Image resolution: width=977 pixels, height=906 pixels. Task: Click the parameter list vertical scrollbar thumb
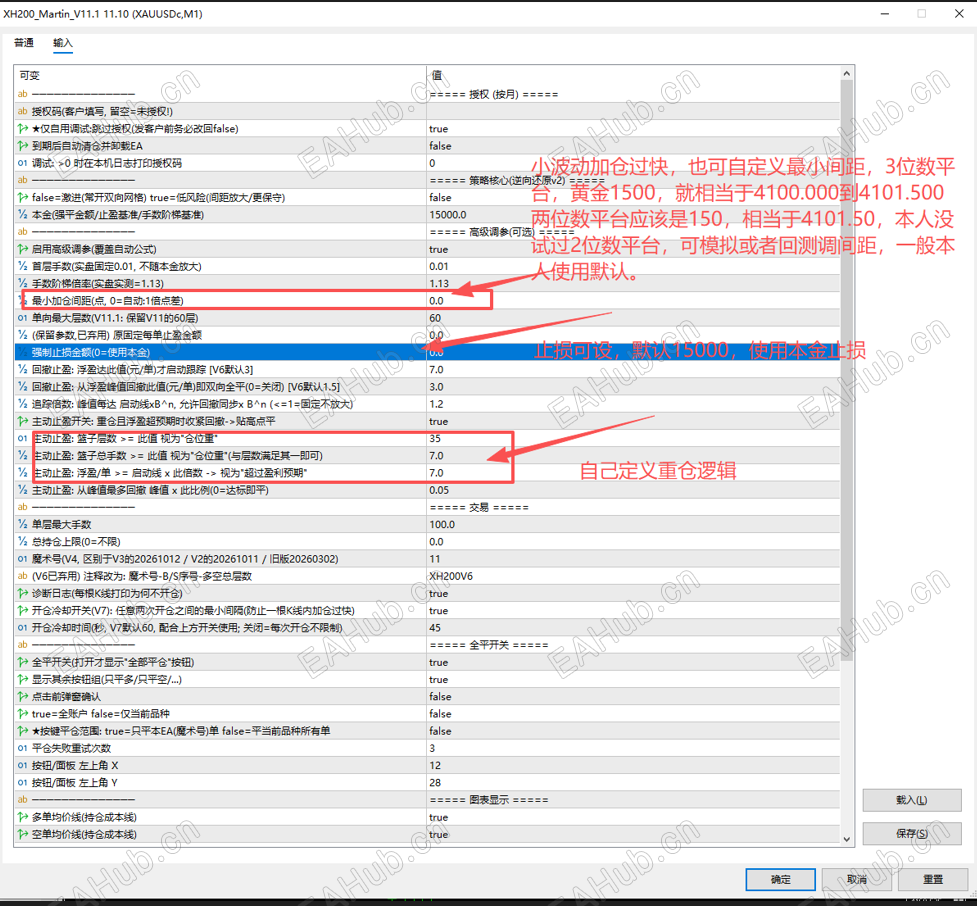847,370
